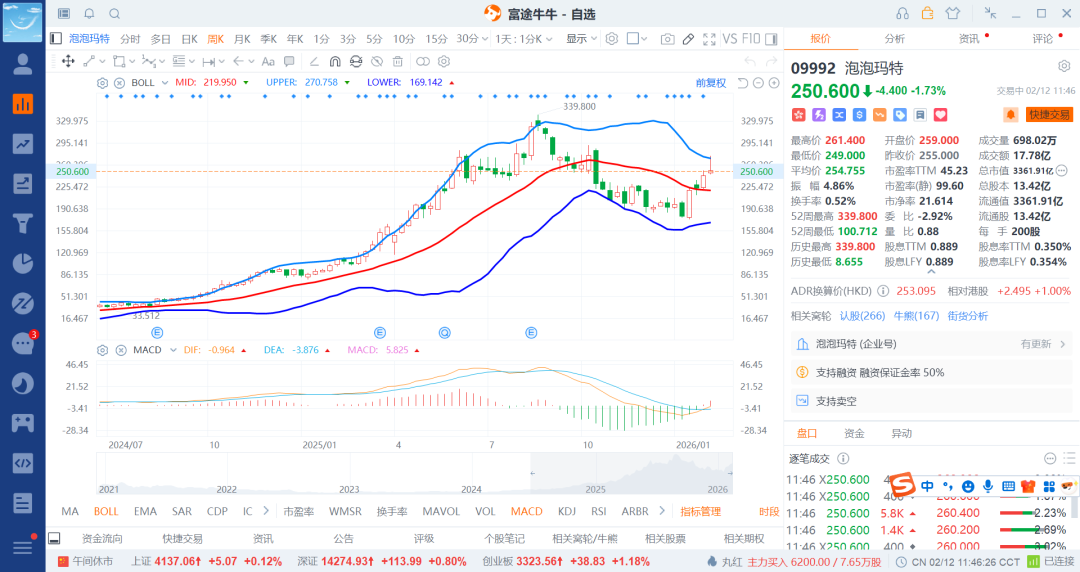Toggle the linked-circles sync icon in drawing toolbar
This screenshot has height=572, width=1080.
coord(423,61)
